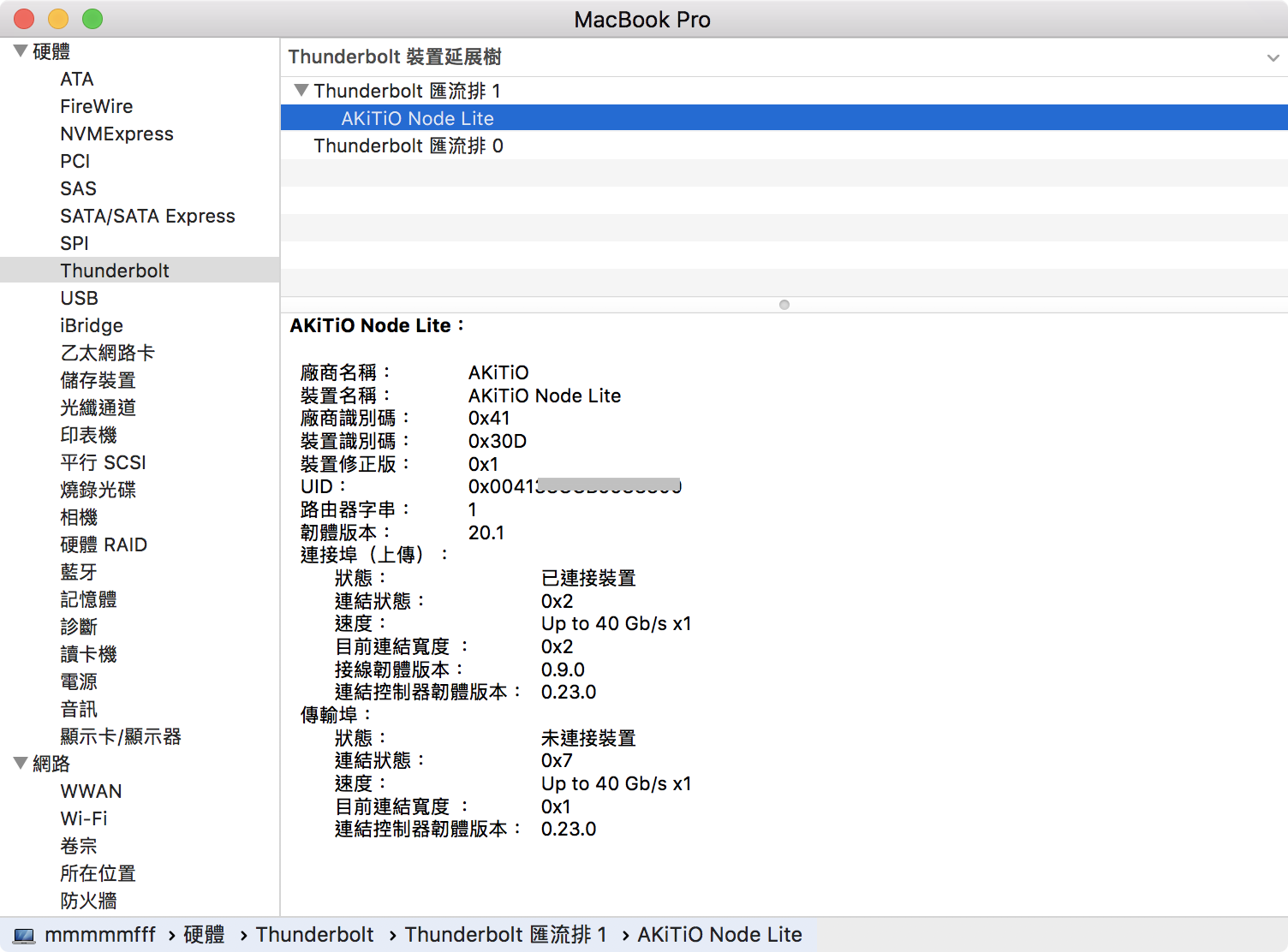This screenshot has height=952, width=1288.
Task: Choose 藍牙 Bluetooth in the sidebar
Action: [x=78, y=572]
